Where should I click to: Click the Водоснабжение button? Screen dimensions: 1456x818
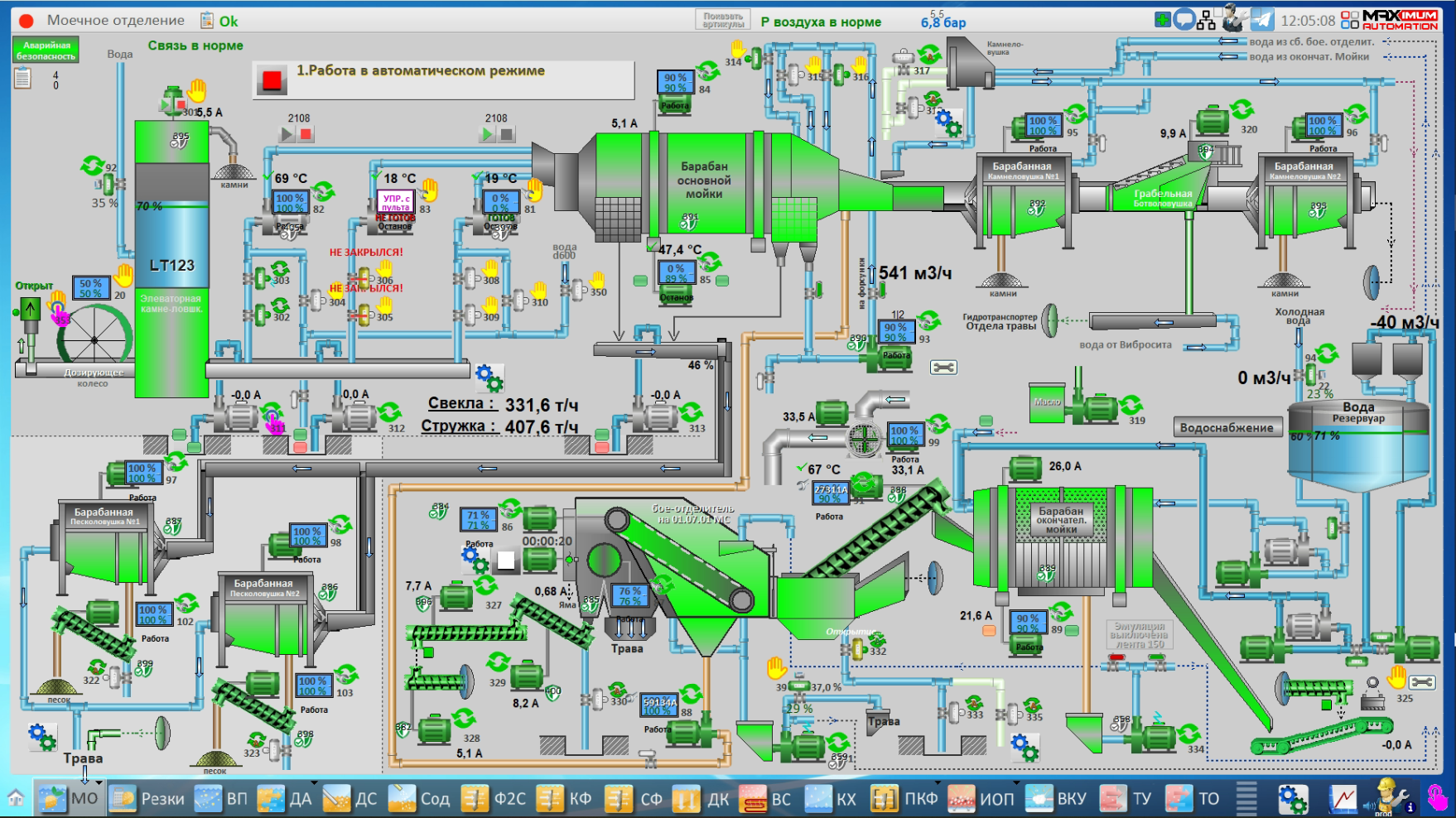pyautogui.click(x=1226, y=428)
